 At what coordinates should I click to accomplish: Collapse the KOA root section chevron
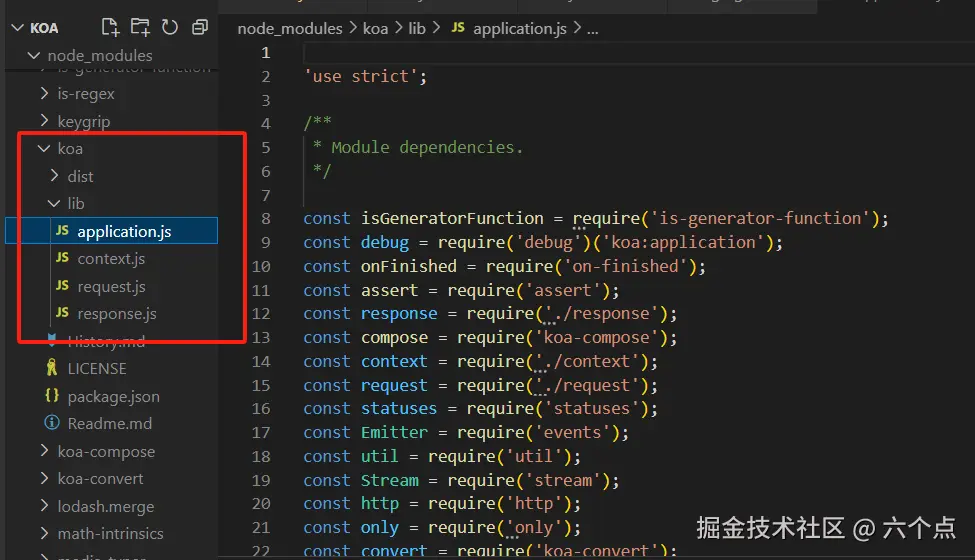17,28
